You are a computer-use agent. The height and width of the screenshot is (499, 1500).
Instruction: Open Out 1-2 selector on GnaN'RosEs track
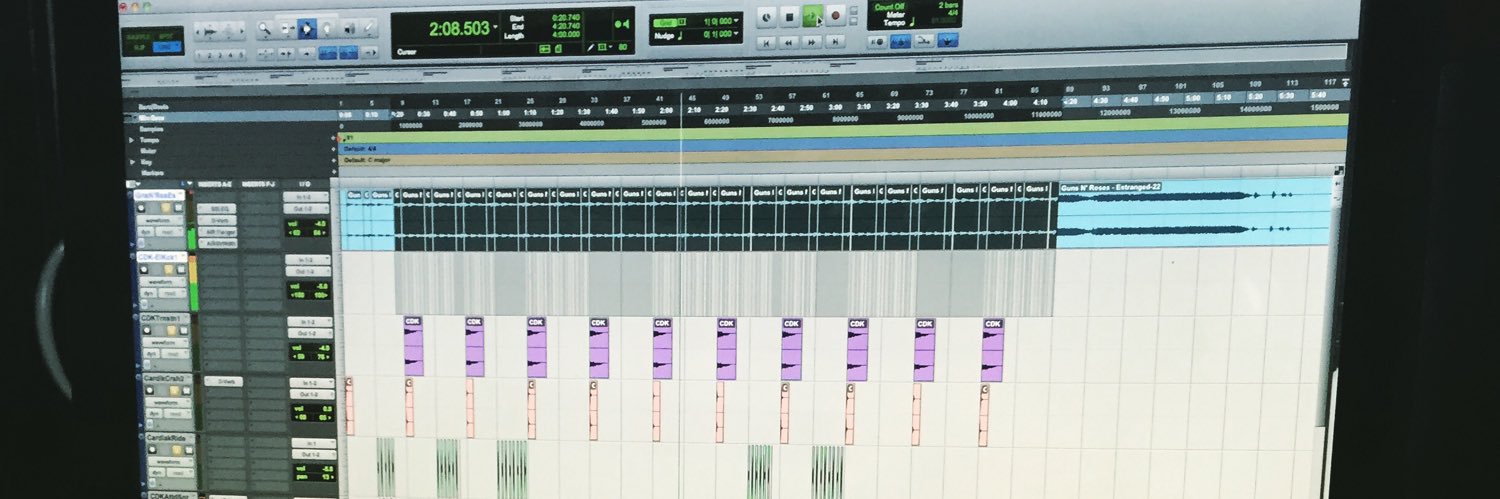click(306, 209)
